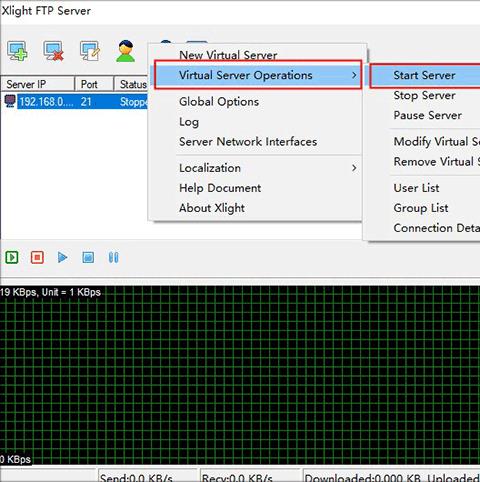Select Log menu entry
The height and width of the screenshot is (482, 480).
(189, 122)
